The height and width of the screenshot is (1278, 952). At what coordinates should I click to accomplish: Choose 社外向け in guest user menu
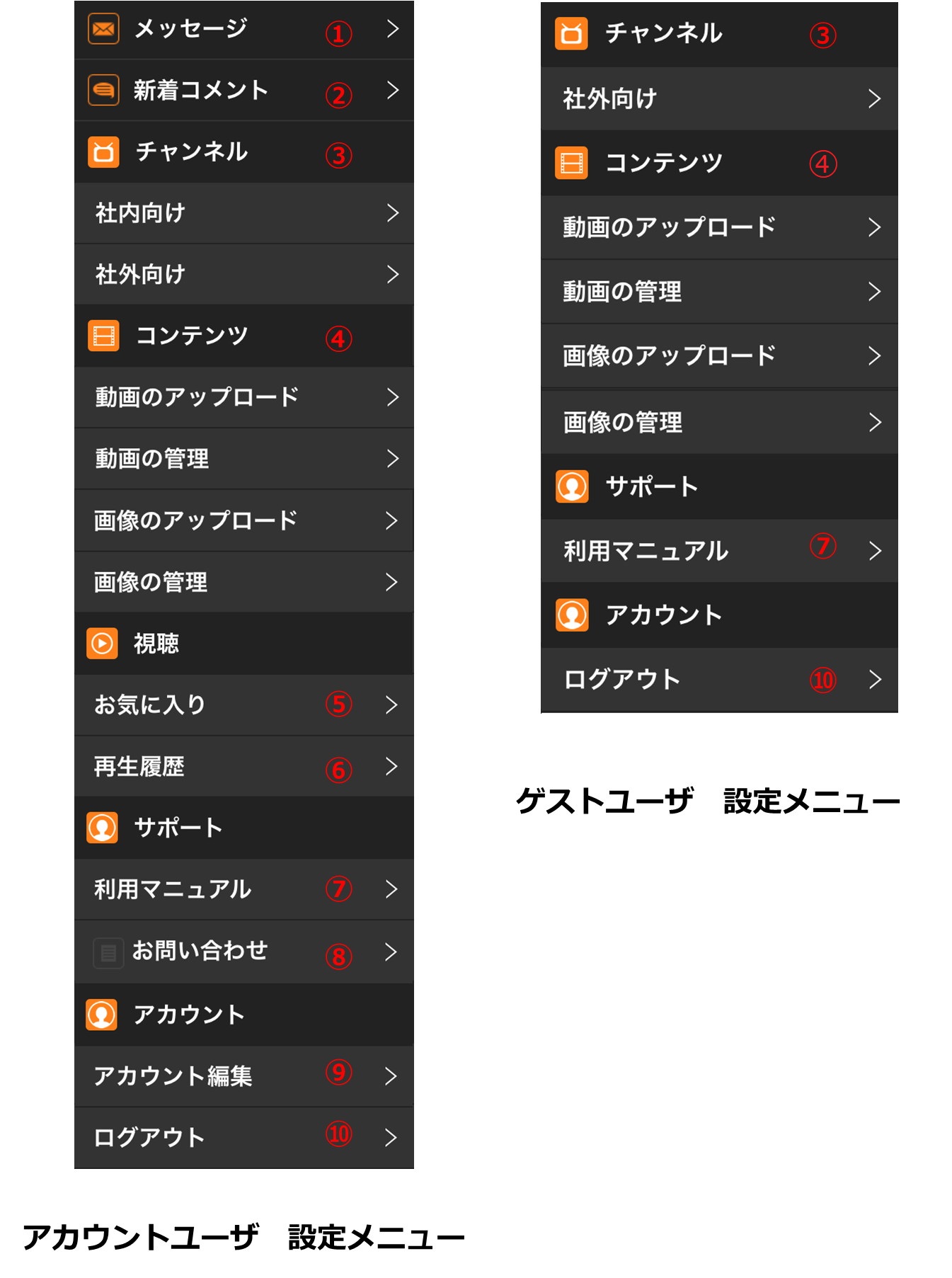[x=719, y=98]
